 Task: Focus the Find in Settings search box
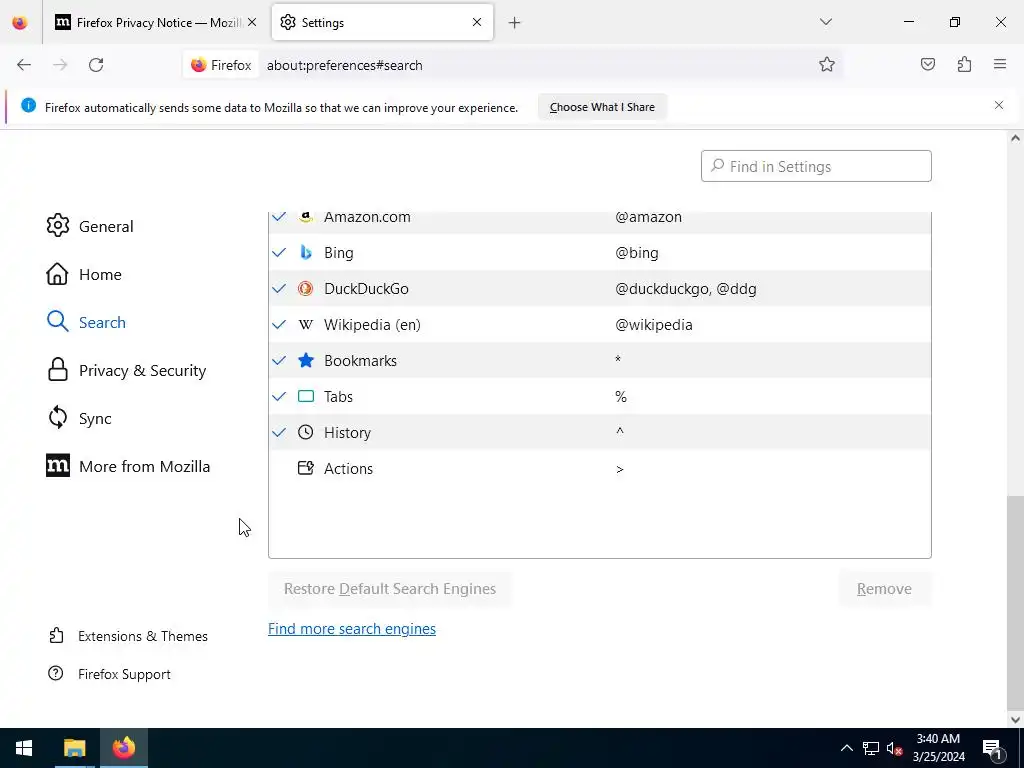click(x=816, y=167)
